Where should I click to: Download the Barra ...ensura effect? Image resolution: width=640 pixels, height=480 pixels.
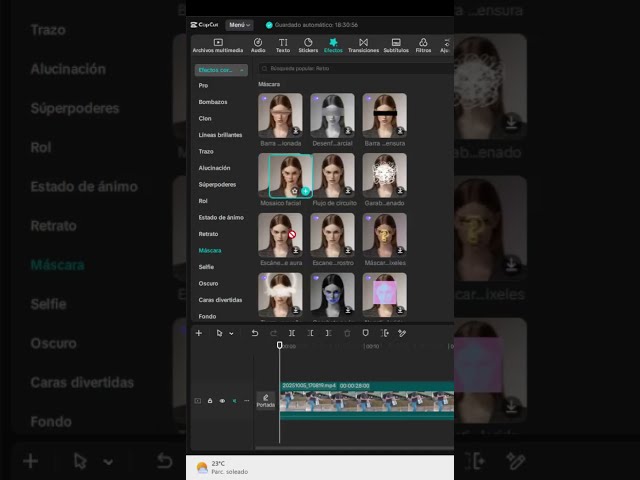(x=400, y=131)
